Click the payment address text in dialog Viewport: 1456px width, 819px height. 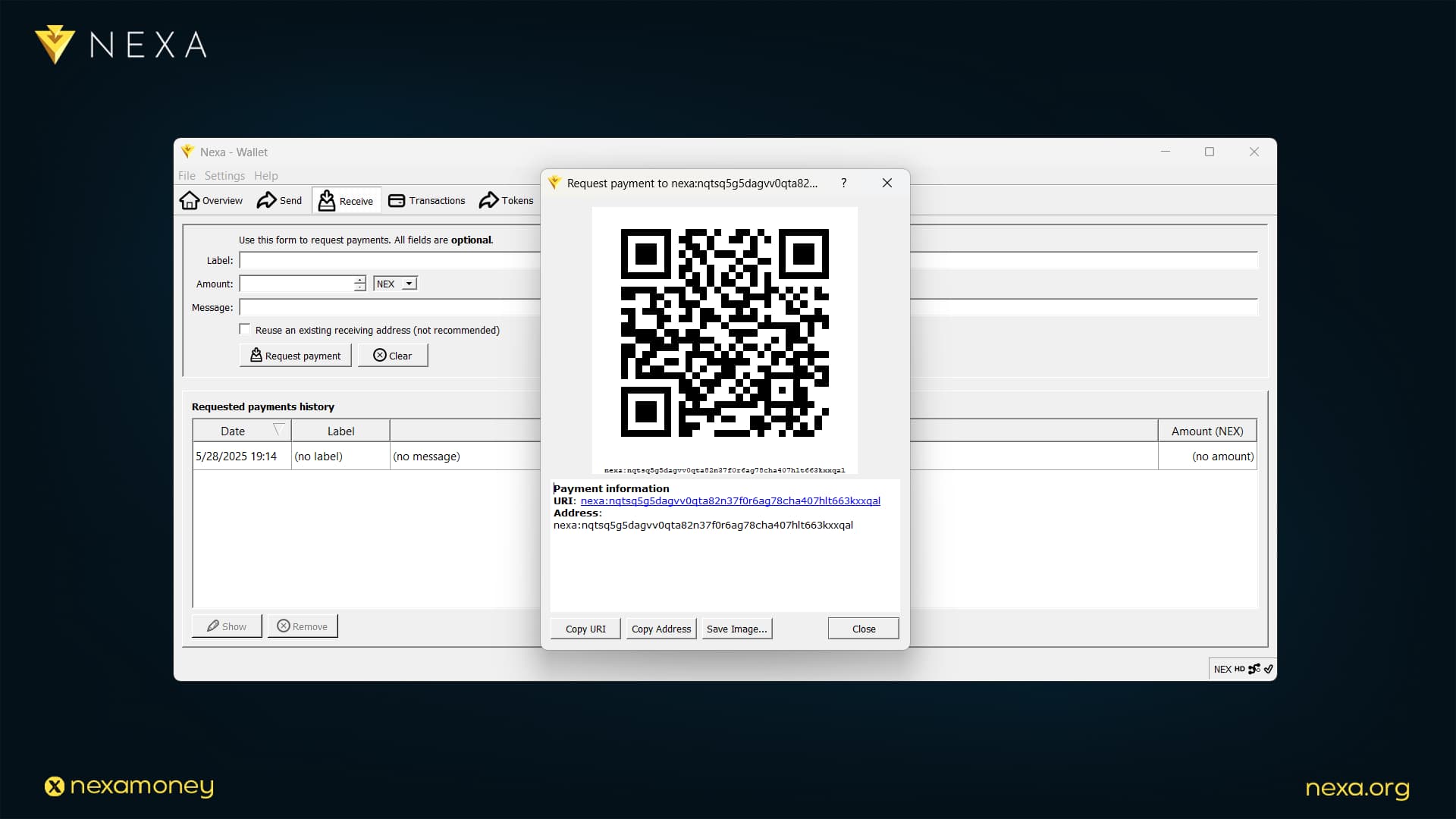click(703, 525)
